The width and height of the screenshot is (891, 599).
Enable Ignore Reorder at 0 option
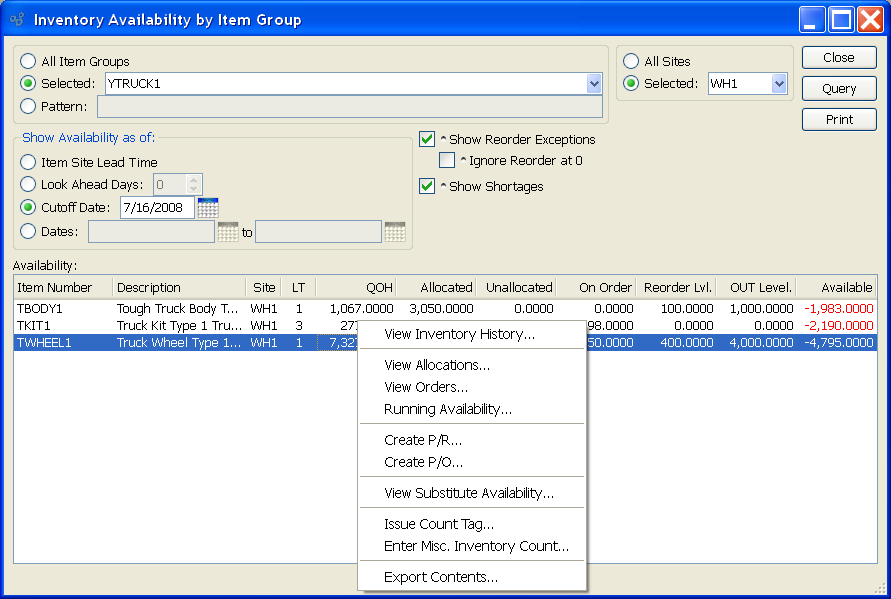tap(448, 160)
